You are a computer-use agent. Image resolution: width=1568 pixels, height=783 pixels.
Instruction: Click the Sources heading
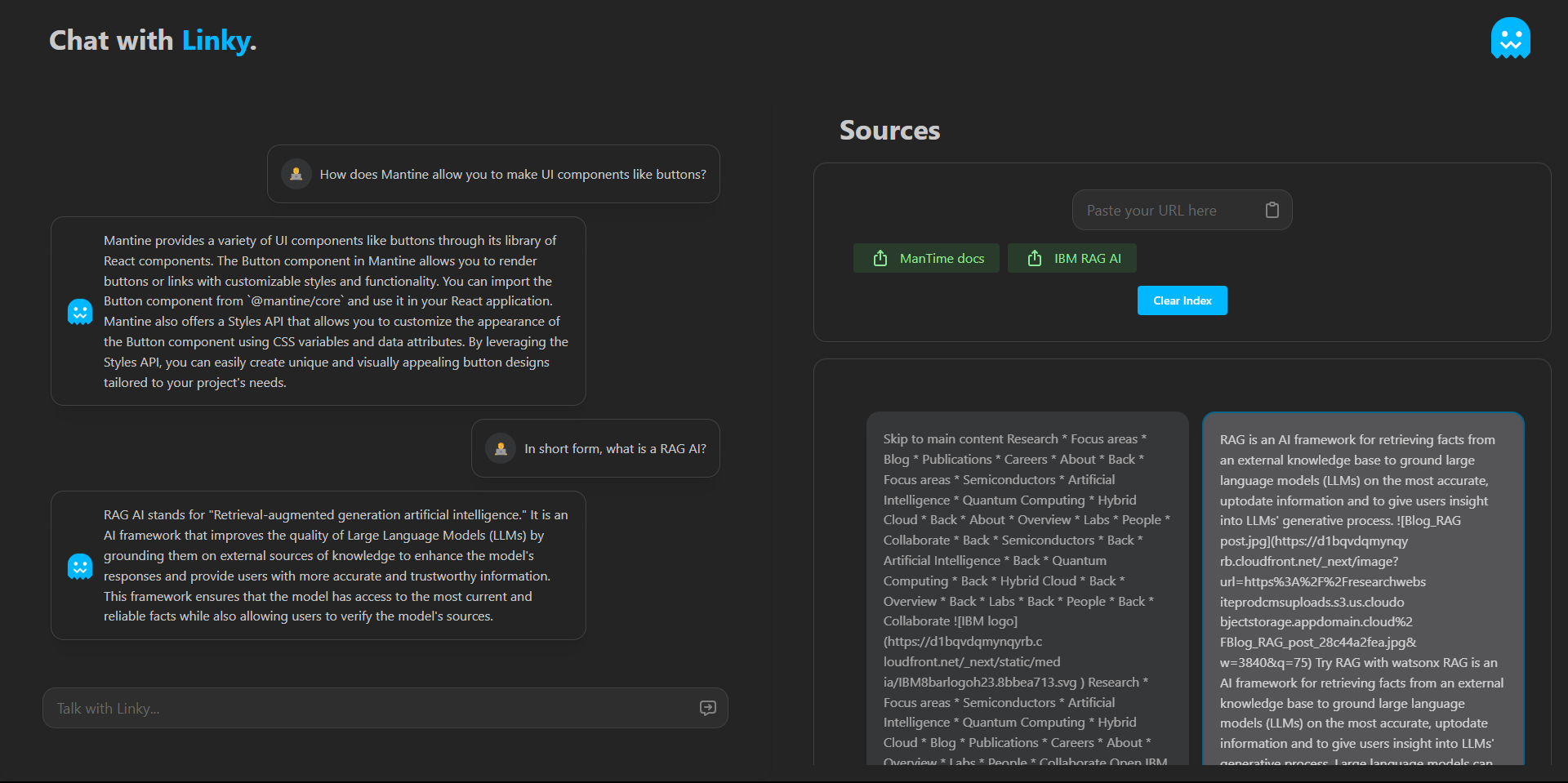(x=889, y=131)
